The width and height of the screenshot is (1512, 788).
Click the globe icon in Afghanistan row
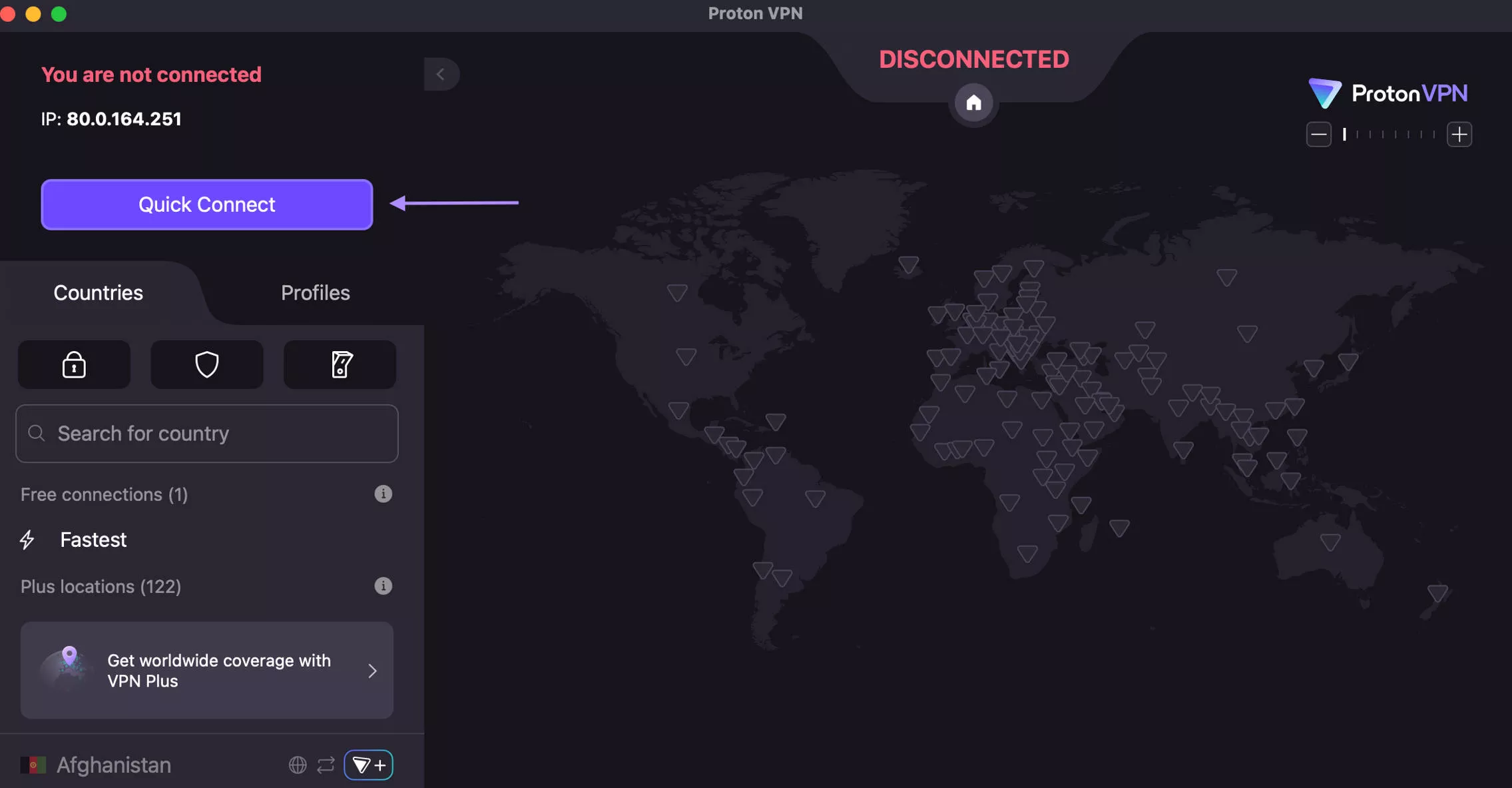click(x=298, y=765)
